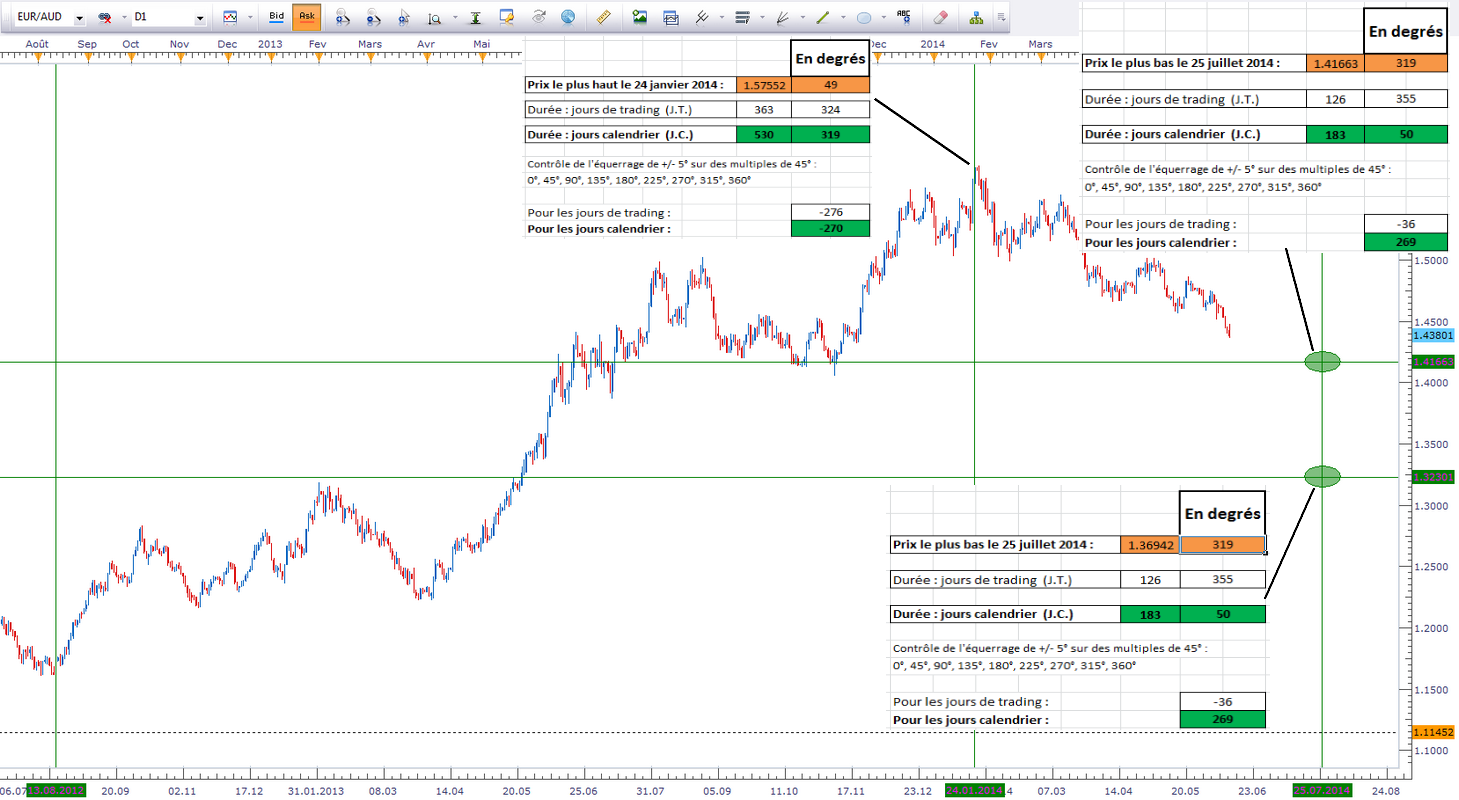Expand the pitchfork tool dropdown arrow
1459x800 pixels.
[x=720, y=18]
